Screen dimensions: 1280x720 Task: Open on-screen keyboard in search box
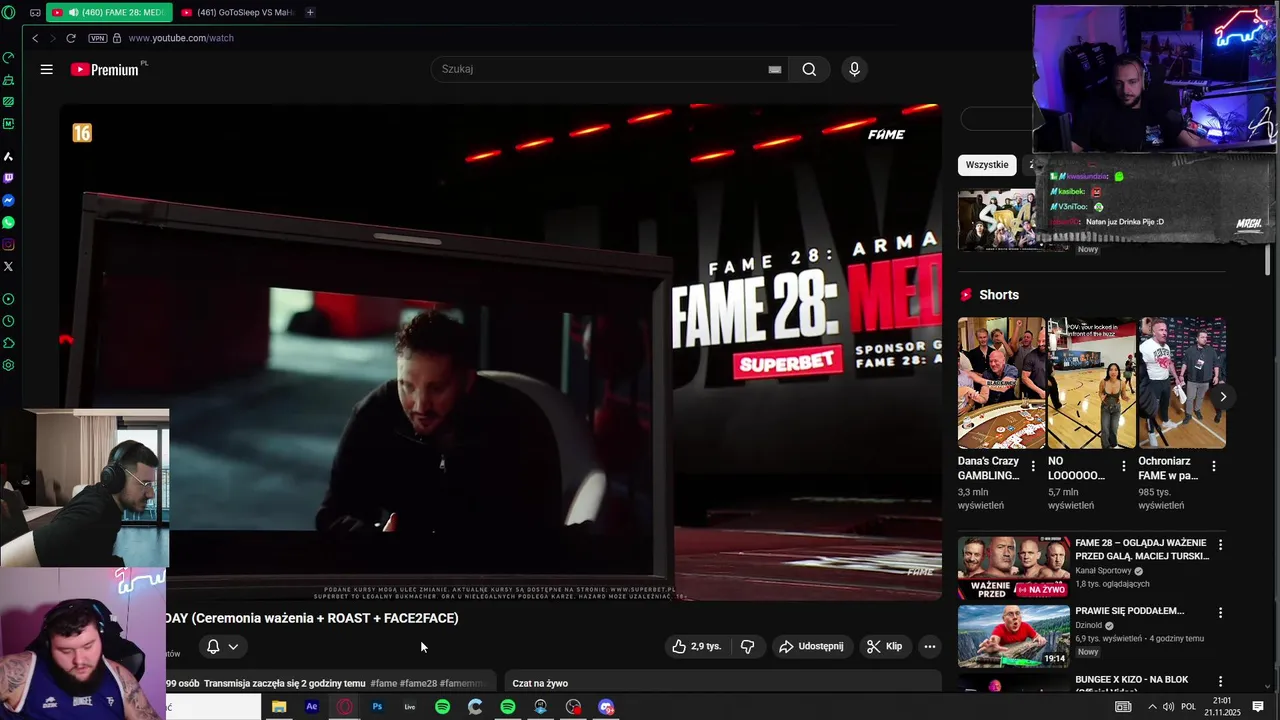[774, 69]
